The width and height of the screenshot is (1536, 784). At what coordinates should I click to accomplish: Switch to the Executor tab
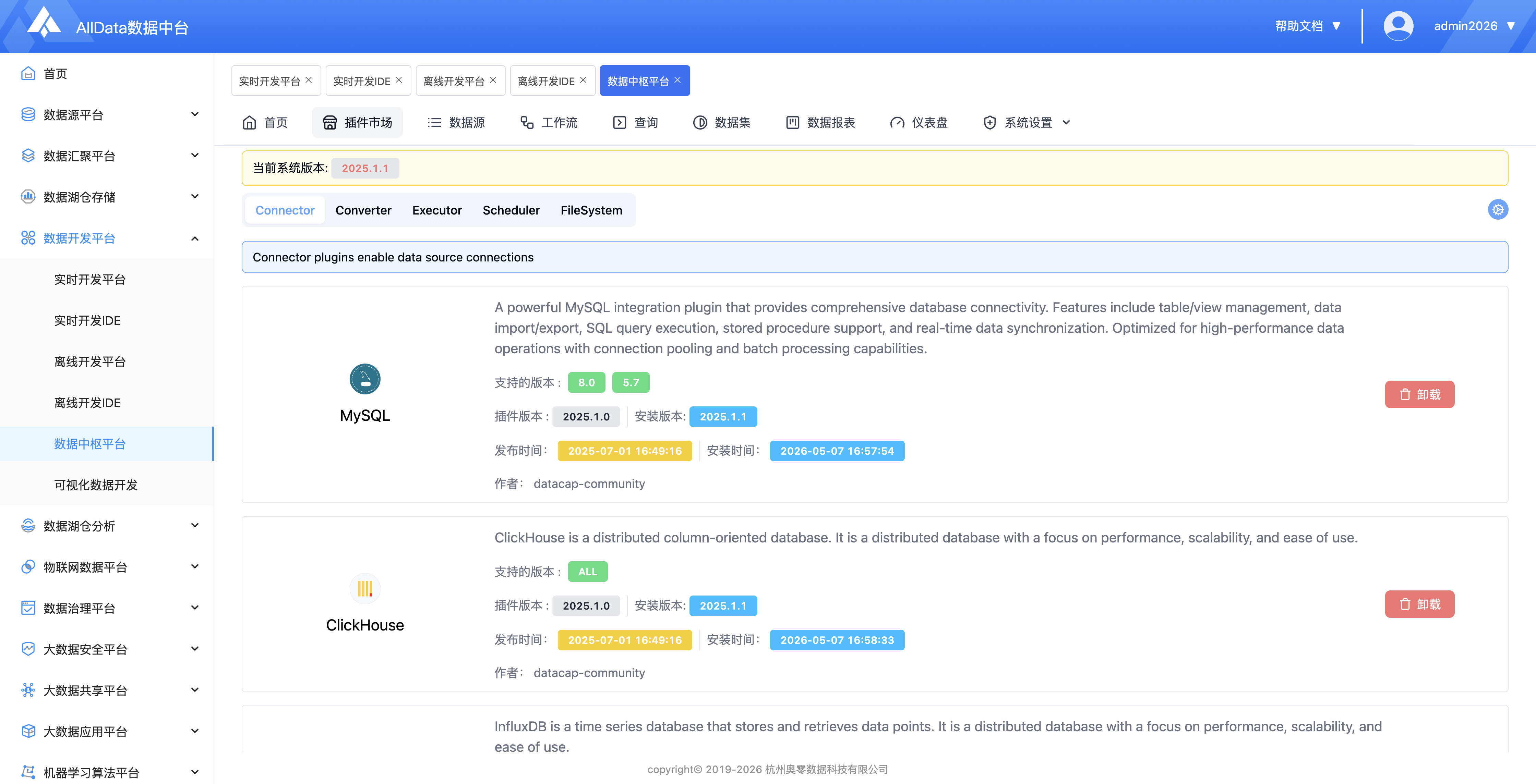[437, 210]
